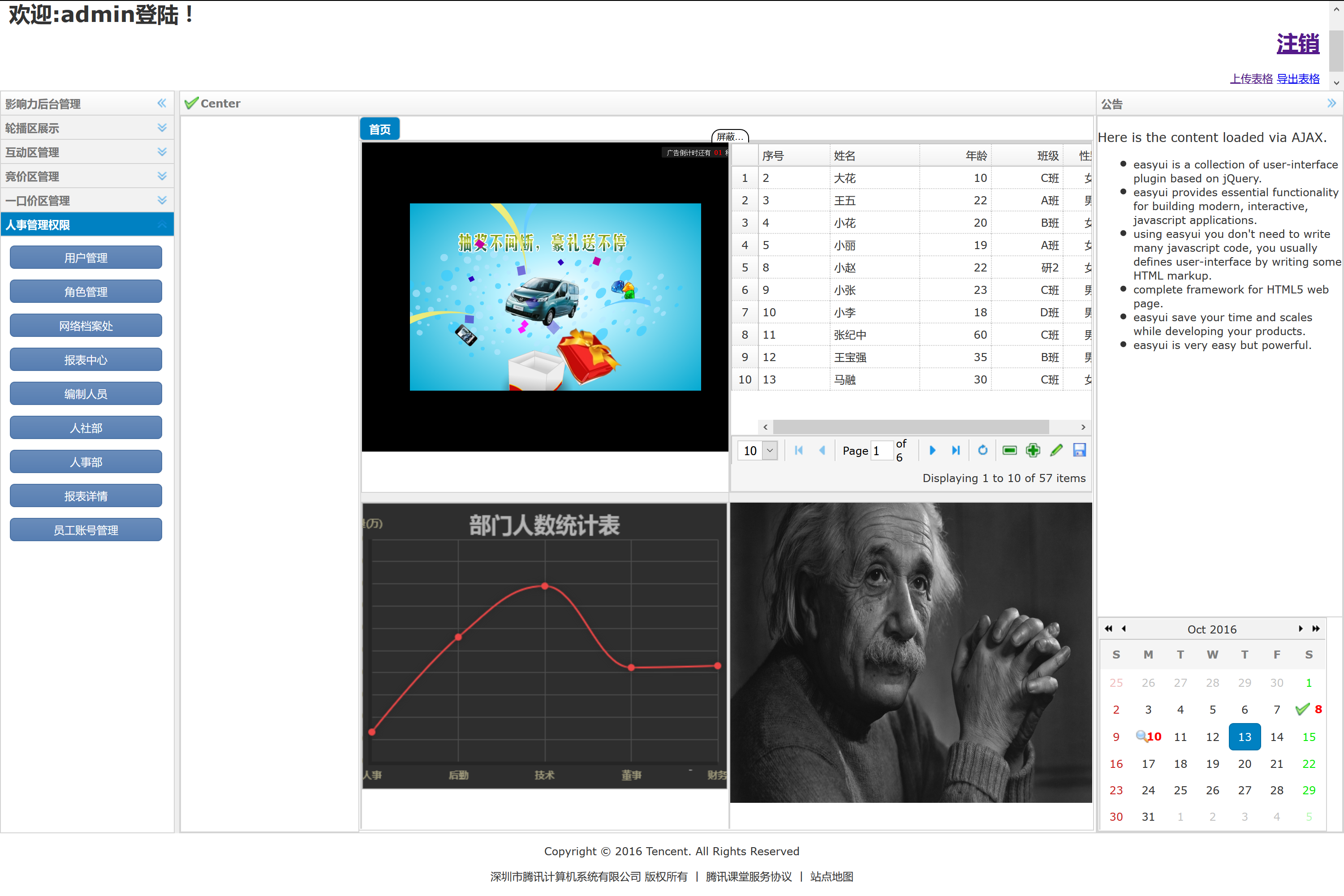Click the green plus add-row icon
Screen dimensions: 1344x896
[x=1033, y=450]
